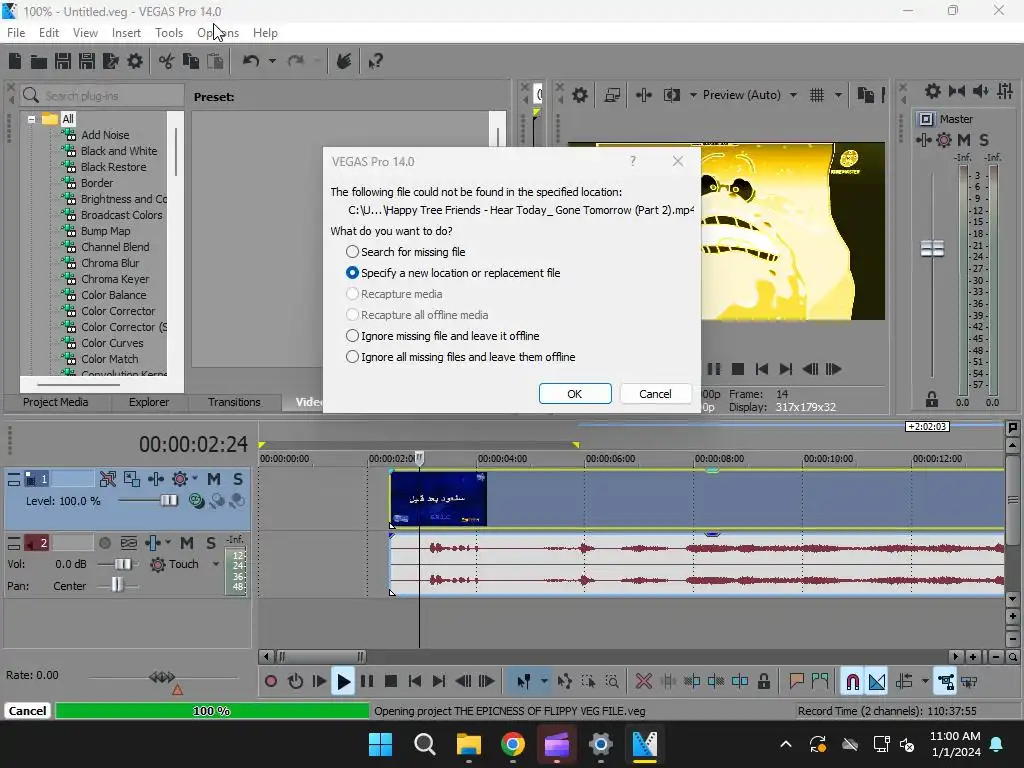Open the Insert menu
The width and height of the screenshot is (1024, 768).
(126, 33)
